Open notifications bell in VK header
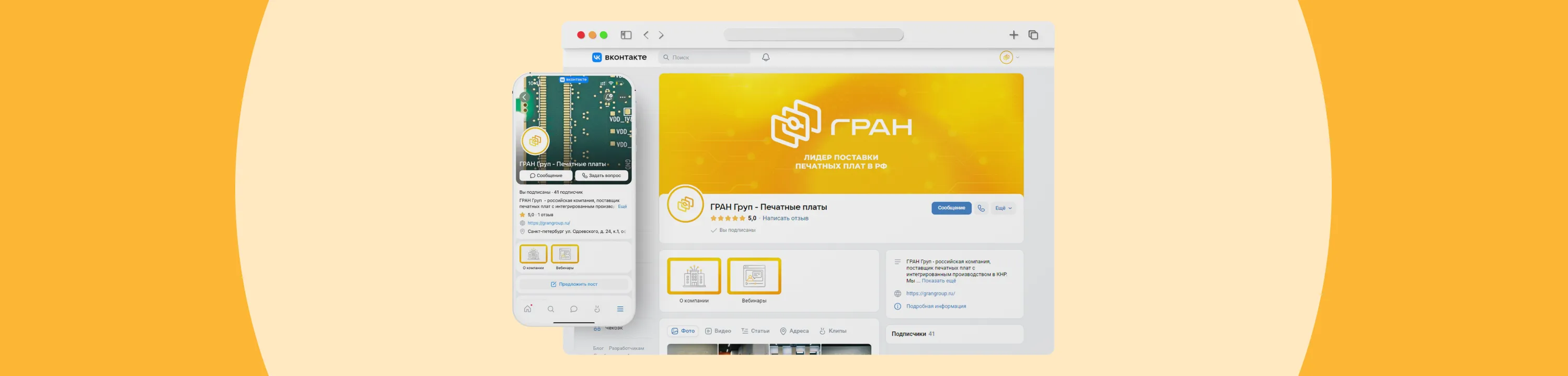The height and width of the screenshot is (376, 1568). point(766,57)
